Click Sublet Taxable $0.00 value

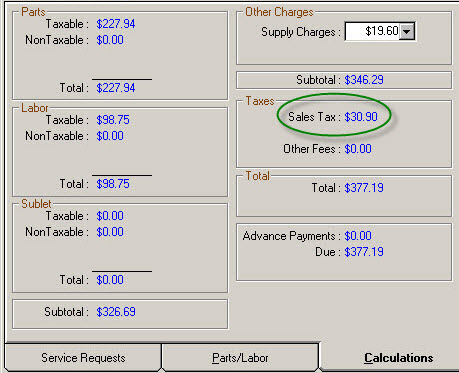[x=110, y=216]
